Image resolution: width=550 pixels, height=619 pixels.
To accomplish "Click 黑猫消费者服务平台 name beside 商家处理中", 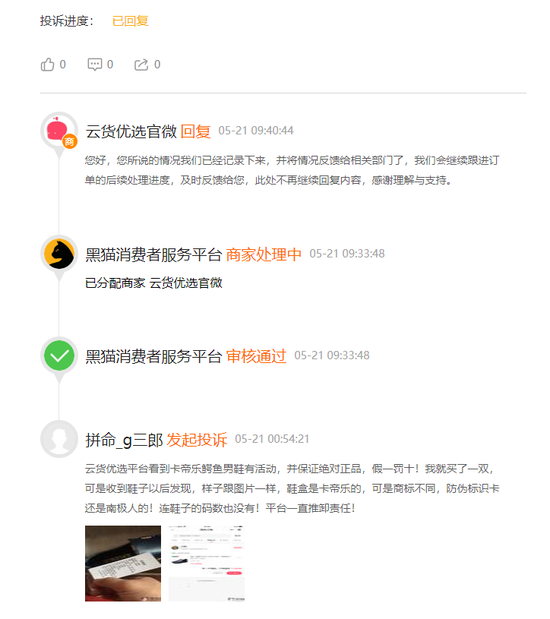I will (x=153, y=254).
